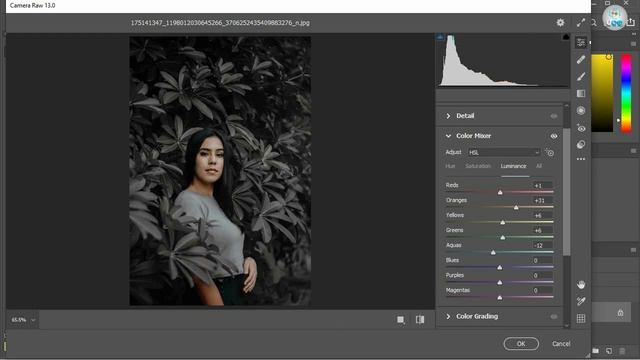
Task: Click the Purples luminance slider handle
Action: coord(500,282)
